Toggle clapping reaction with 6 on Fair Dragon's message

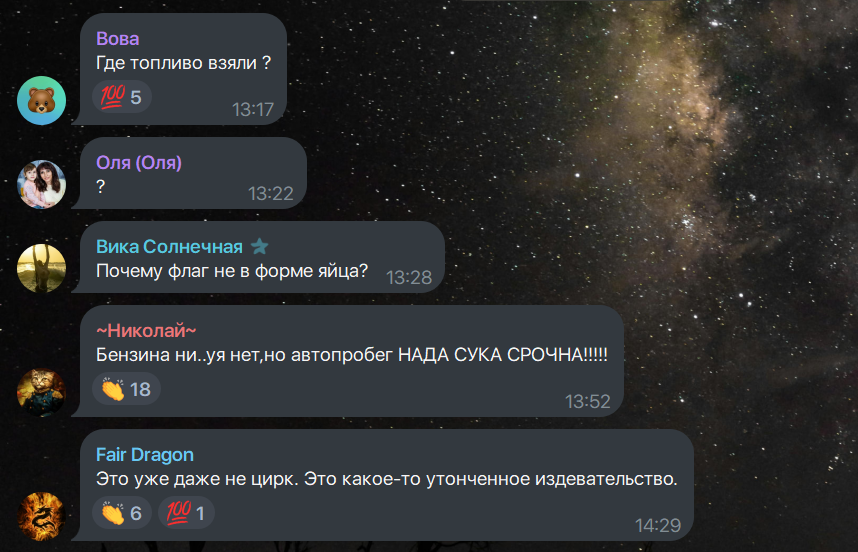pyautogui.click(x=121, y=513)
